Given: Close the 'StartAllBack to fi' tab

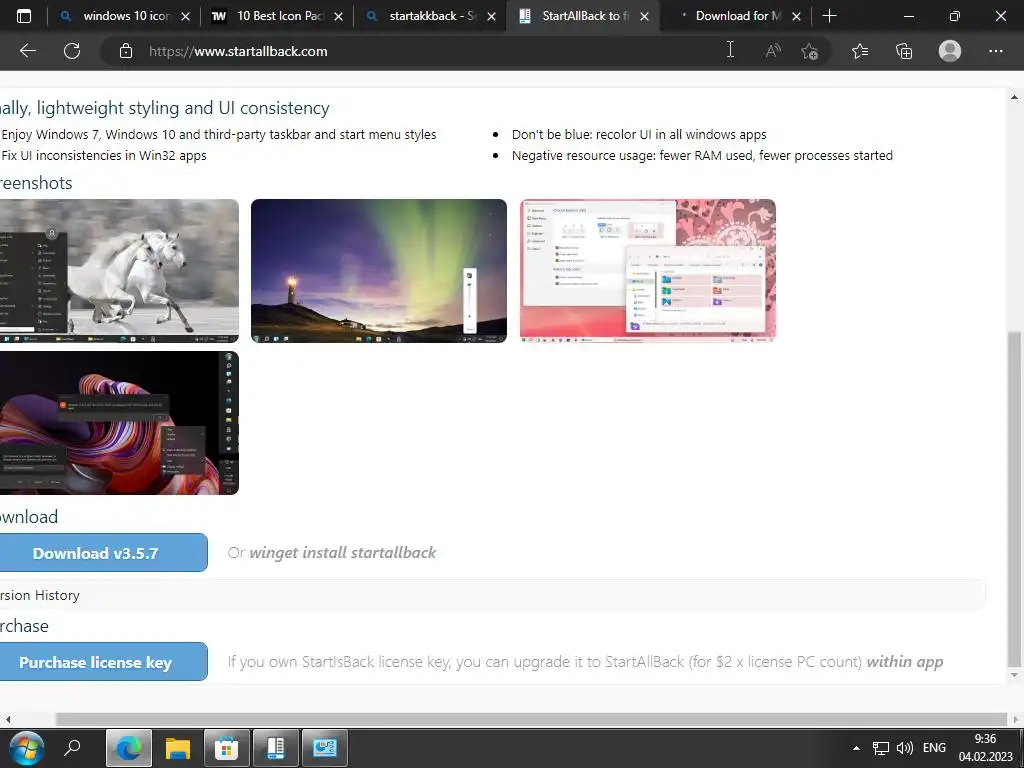Looking at the screenshot, I should coord(645,16).
